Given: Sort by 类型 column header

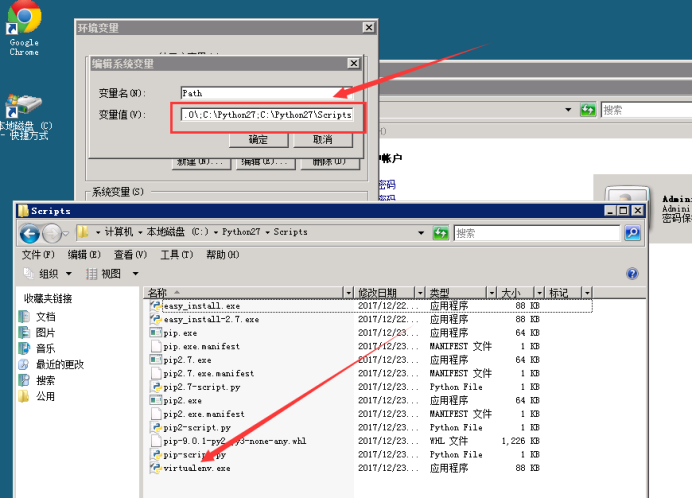Looking at the screenshot, I should [x=457, y=293].
